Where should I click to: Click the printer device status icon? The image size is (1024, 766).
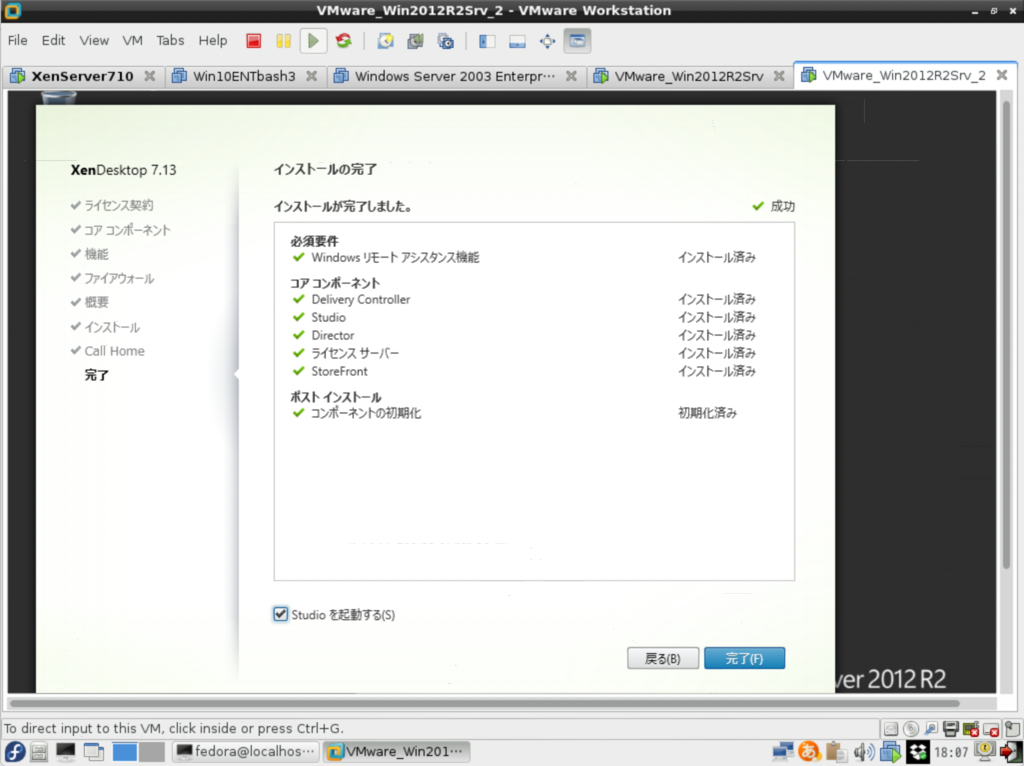point(951,729)
